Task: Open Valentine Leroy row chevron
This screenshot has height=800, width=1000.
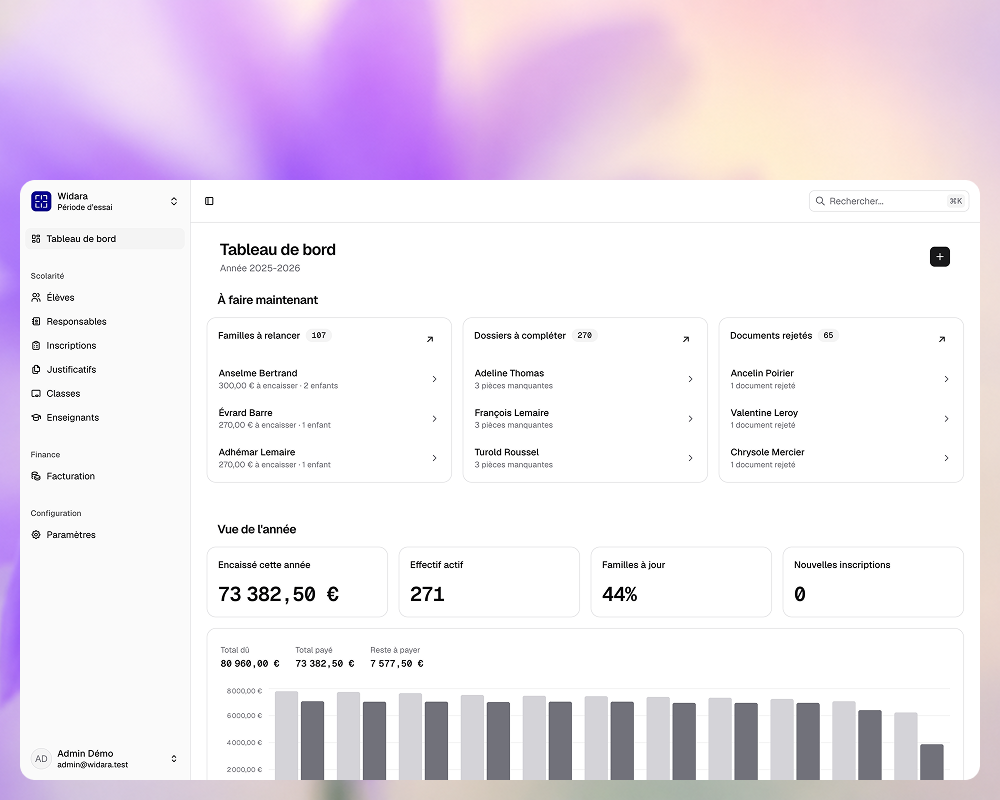Action: point(946,419)
